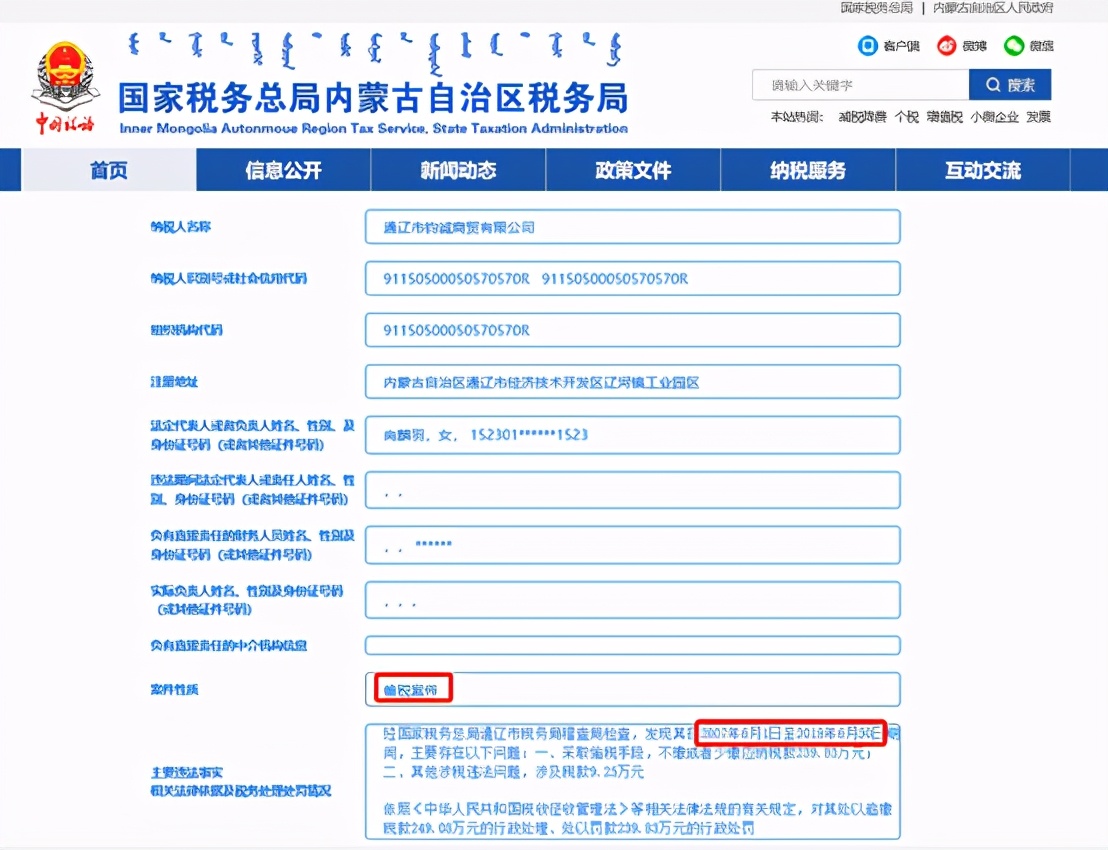Click the taxpayer name field showing 通辽市钧诚商贸有限公司
The height and width of the screenshot is (850, 1108).
[633, 227]
